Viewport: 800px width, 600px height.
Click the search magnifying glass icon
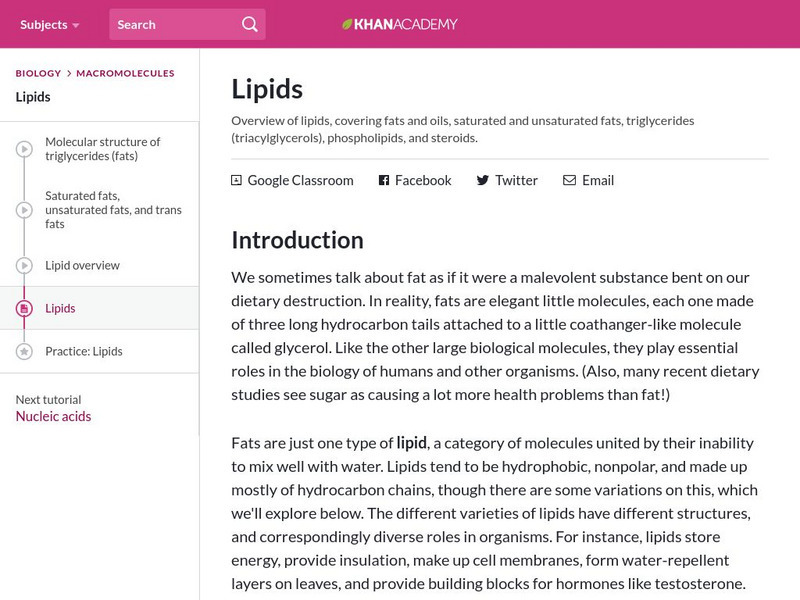(x=248, y=23)
